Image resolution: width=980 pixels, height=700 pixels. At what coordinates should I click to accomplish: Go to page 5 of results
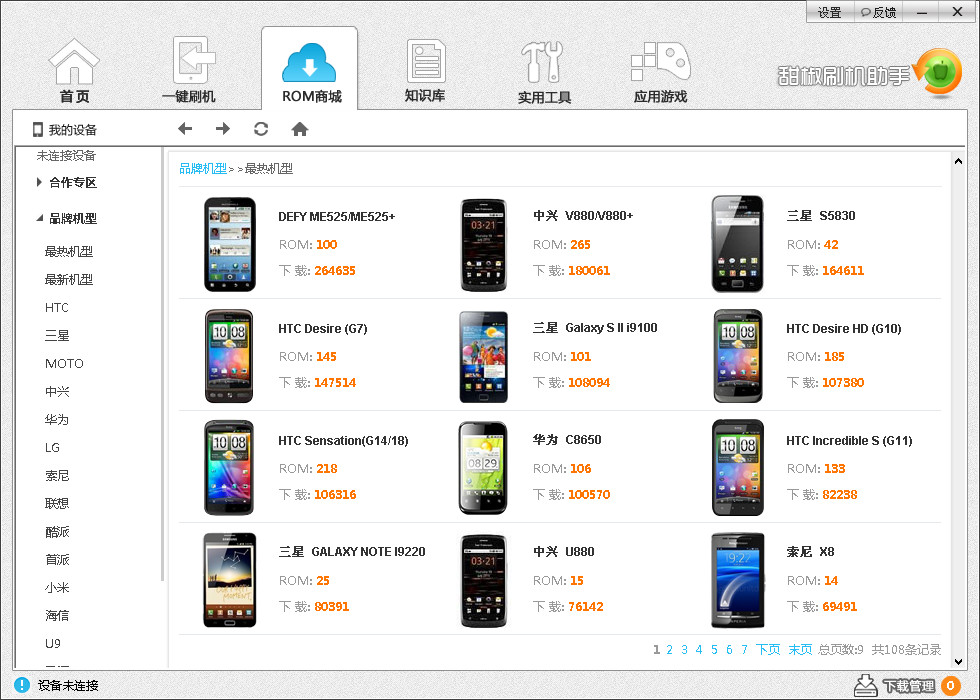click(x=714, y=650)
